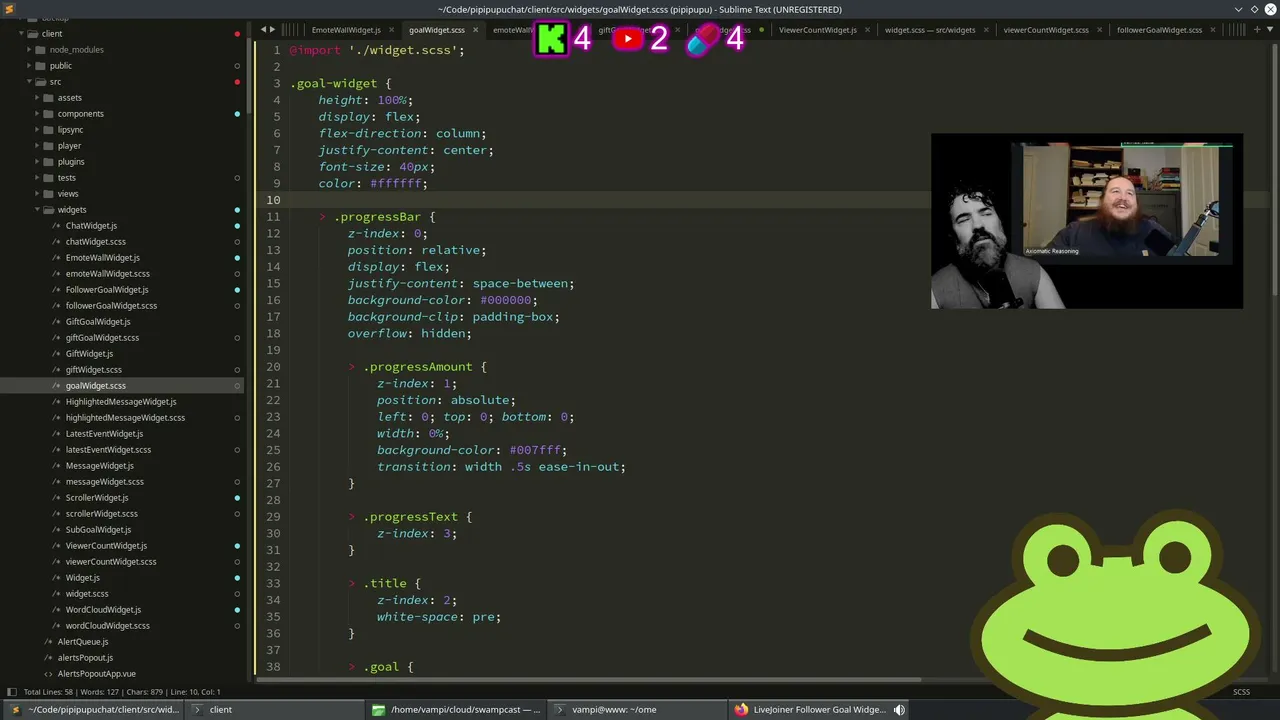Switch to the ViewerCountWidget.js tab
This screenshot has height=720, width=1280.
[x=817, y=30]
